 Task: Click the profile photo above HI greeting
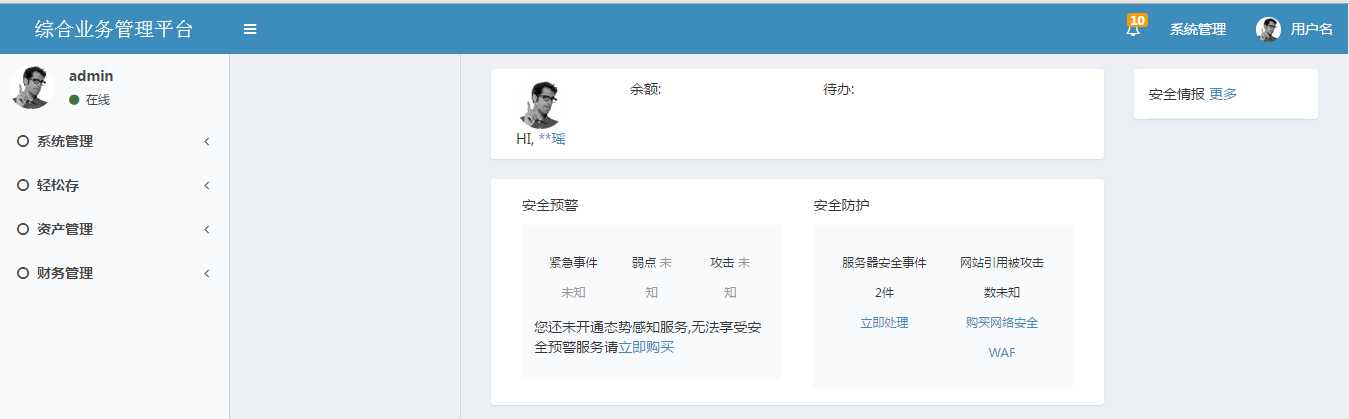click(x=541, y=104)
